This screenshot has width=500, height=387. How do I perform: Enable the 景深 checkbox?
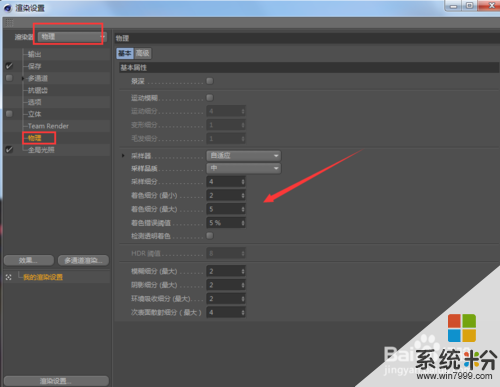click(x=210, y=81)
